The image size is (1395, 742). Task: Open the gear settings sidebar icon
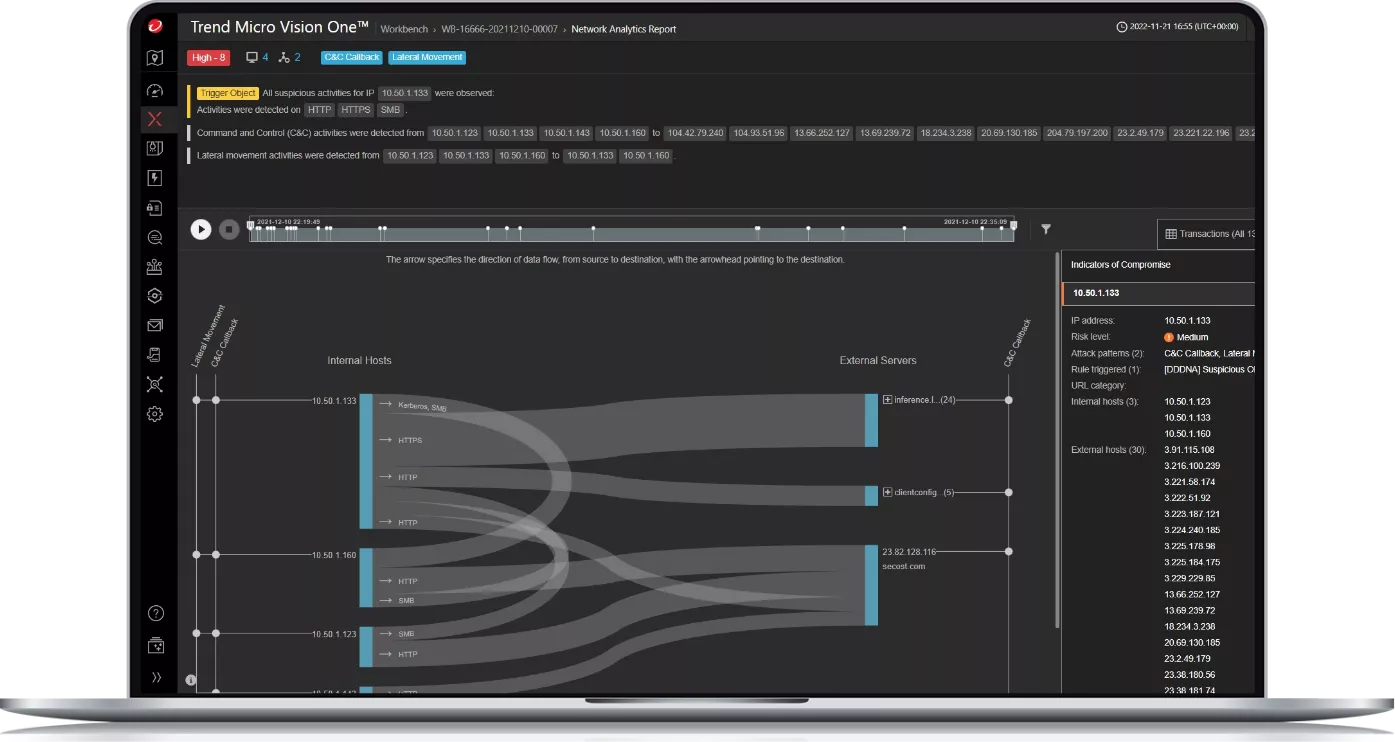point(155,414)
